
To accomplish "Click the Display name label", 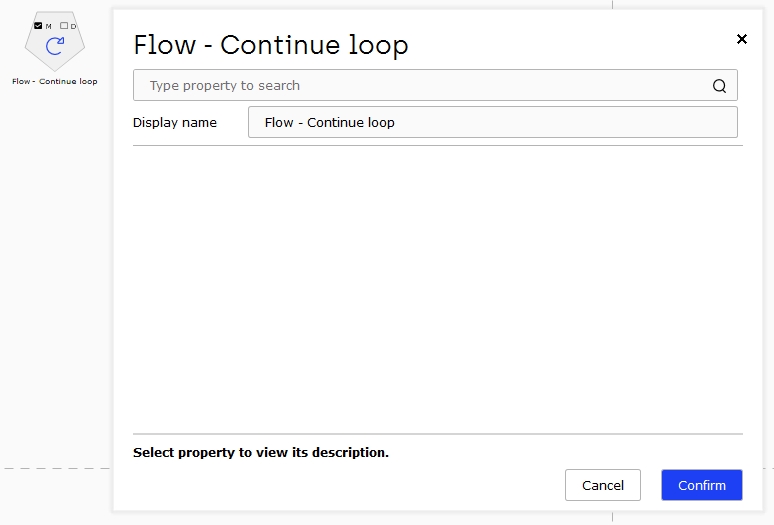I will pos(175,122).
